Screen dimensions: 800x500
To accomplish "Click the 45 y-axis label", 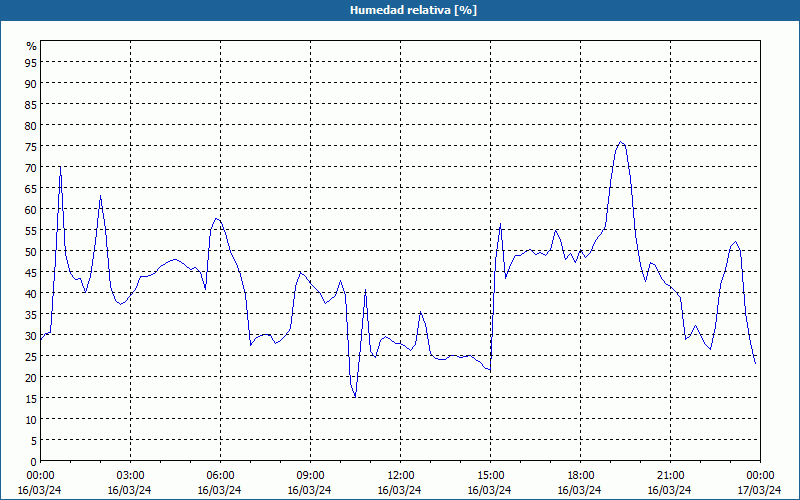I will [31, 273].
